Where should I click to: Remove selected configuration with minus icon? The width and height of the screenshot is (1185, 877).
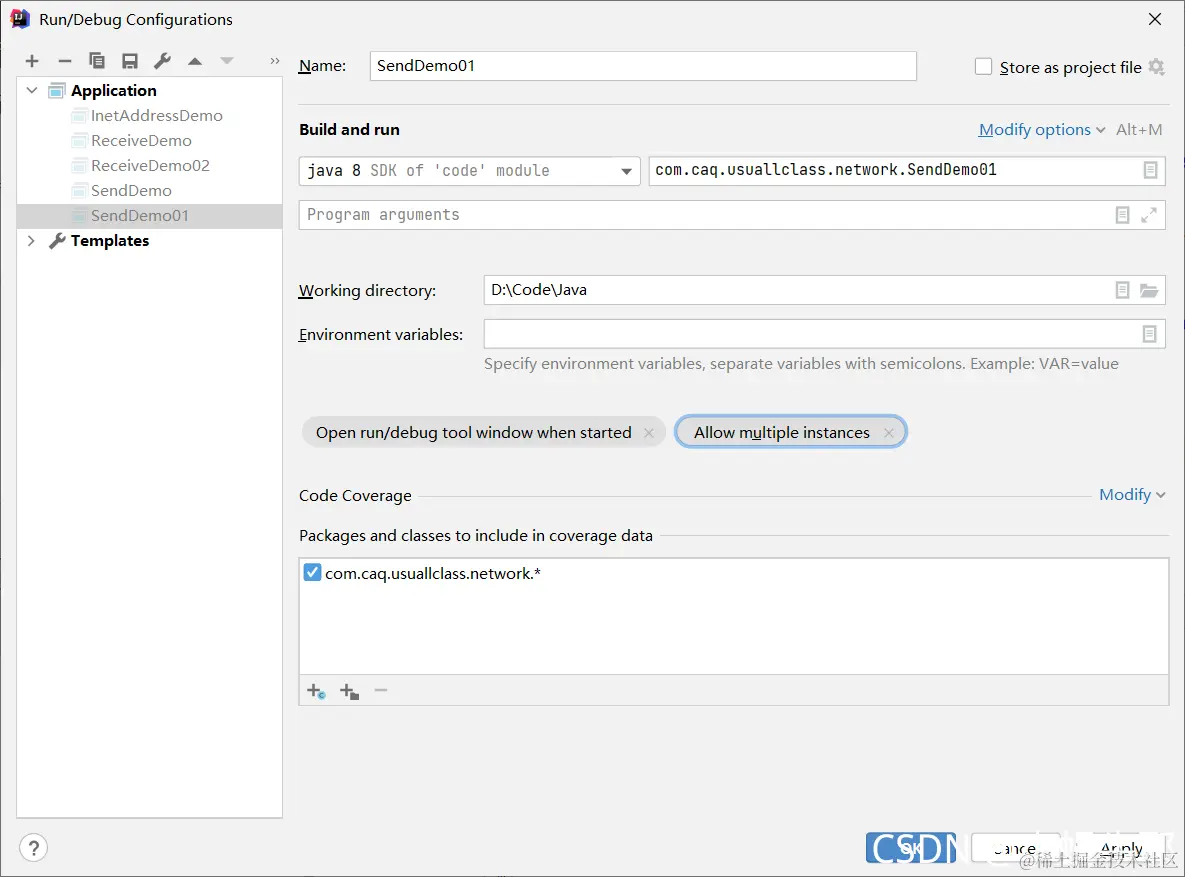coord(65,61)
